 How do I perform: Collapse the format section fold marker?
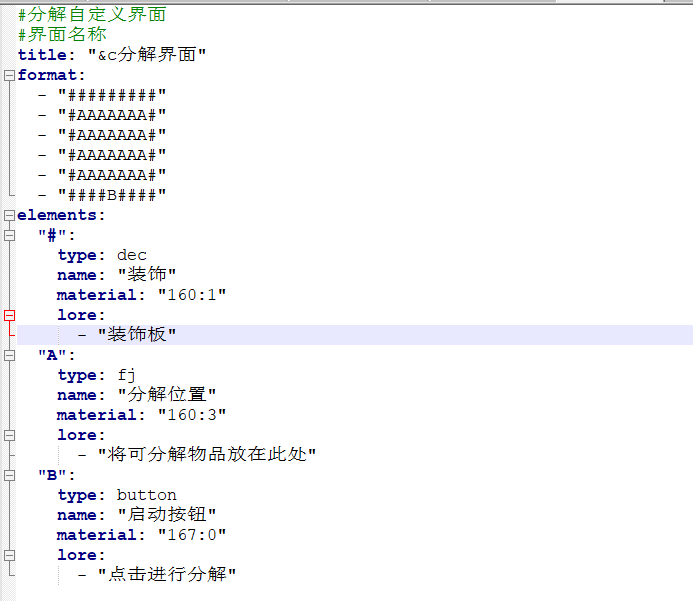[x=9, y=75]
